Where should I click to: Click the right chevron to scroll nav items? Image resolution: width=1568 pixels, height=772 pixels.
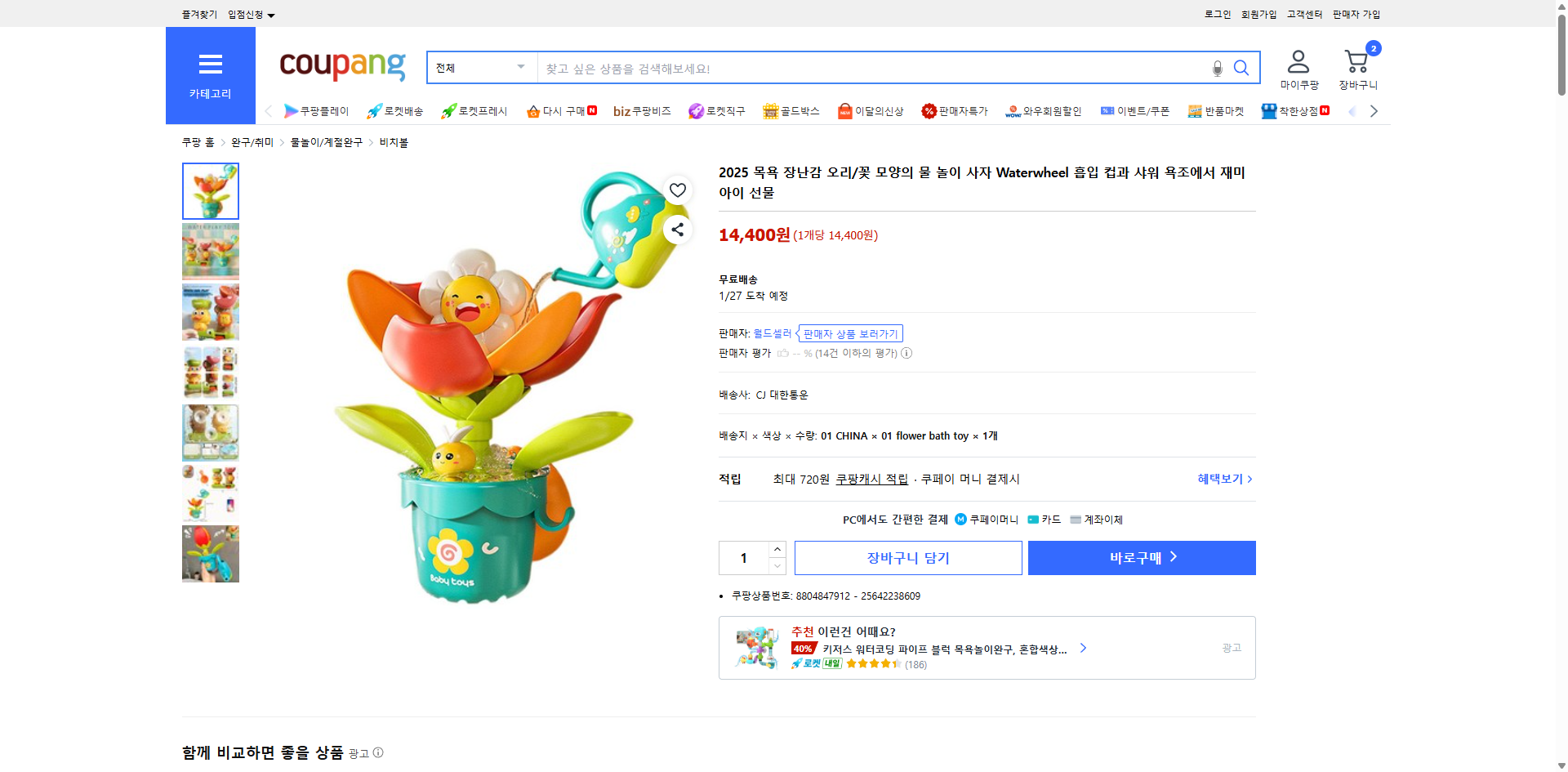(1374, 110)
